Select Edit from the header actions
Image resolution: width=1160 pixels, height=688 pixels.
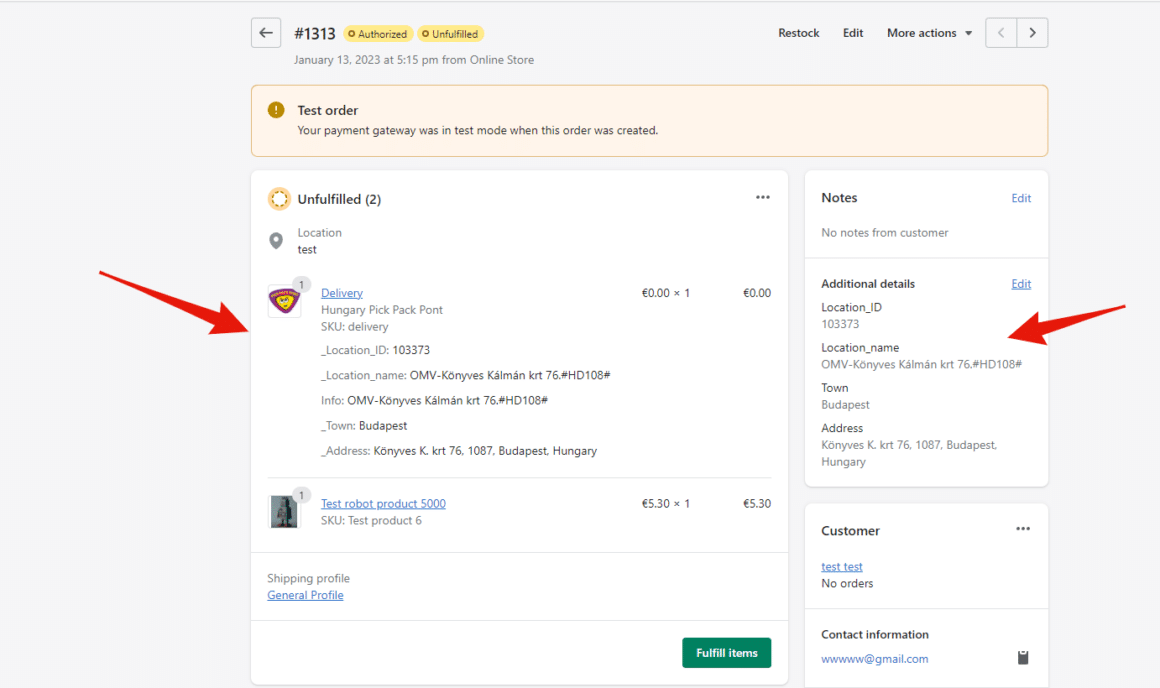click(853, 32)
